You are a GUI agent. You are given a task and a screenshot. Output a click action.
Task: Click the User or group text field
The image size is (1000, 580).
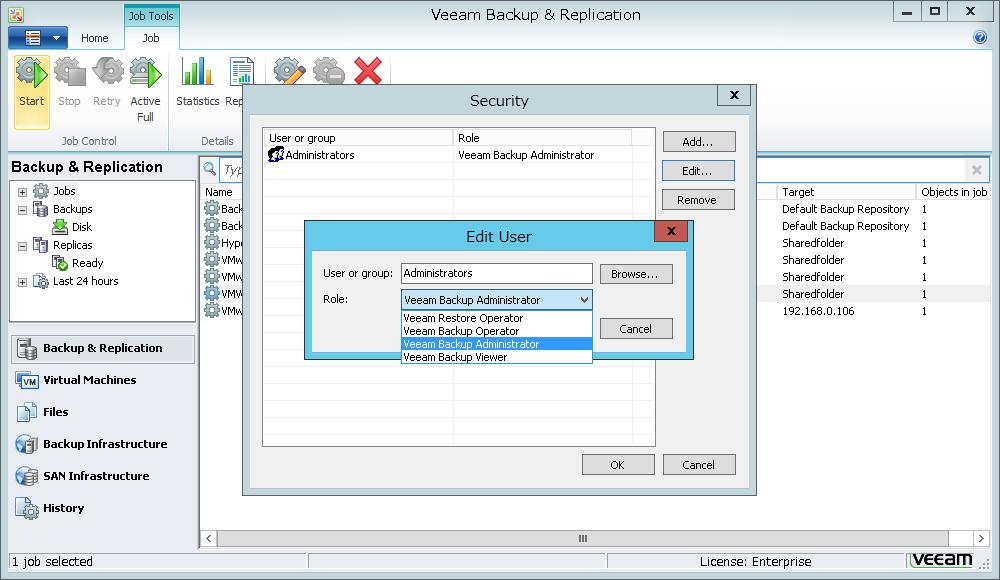tap(497, 273)
